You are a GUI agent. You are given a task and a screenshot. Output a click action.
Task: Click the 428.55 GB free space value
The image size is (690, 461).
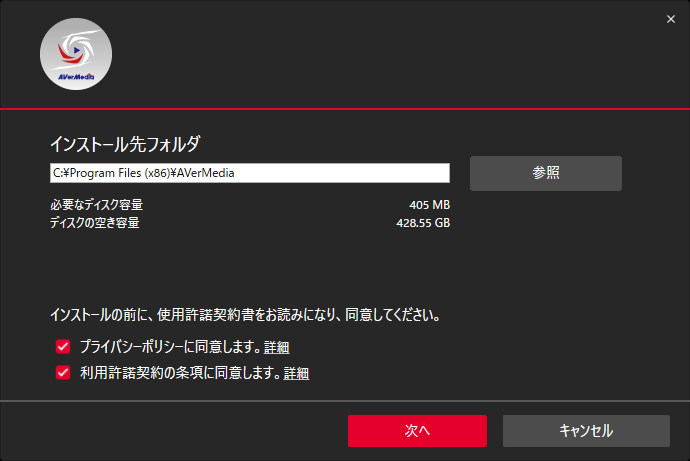[423, 223]
